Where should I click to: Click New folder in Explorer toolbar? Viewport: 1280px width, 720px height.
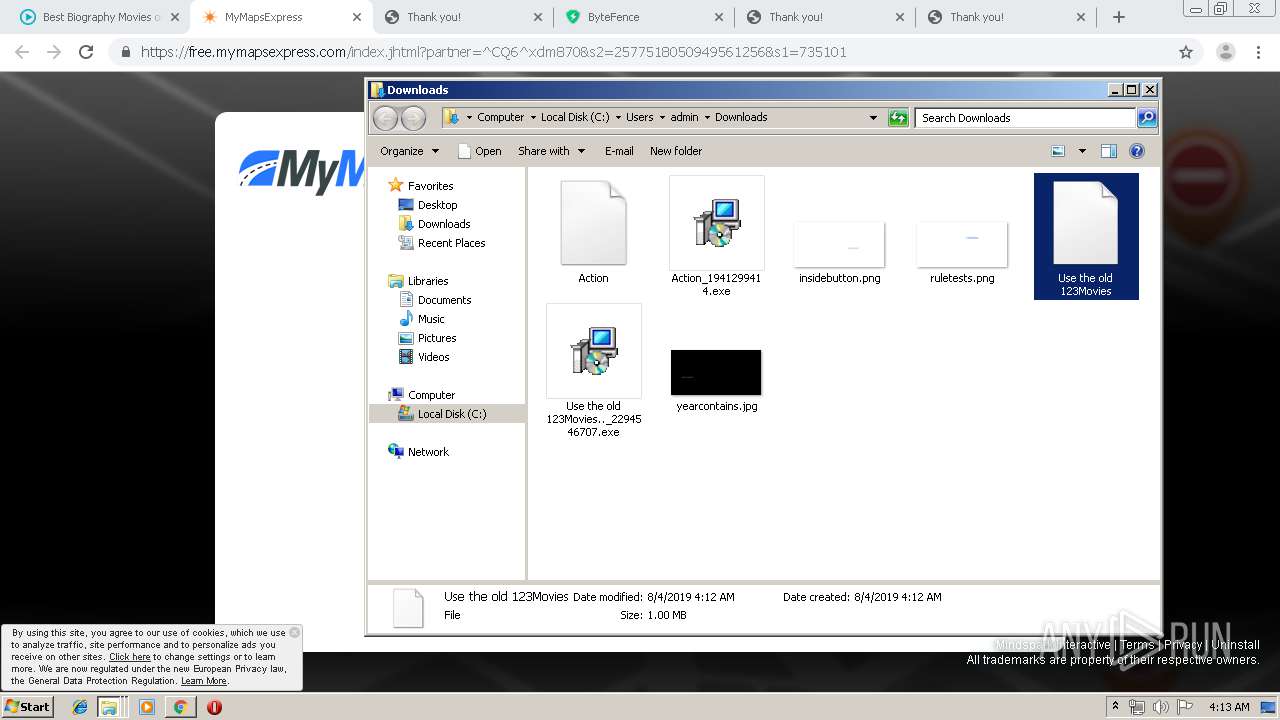pyautogui.click(x=676, y=151)
